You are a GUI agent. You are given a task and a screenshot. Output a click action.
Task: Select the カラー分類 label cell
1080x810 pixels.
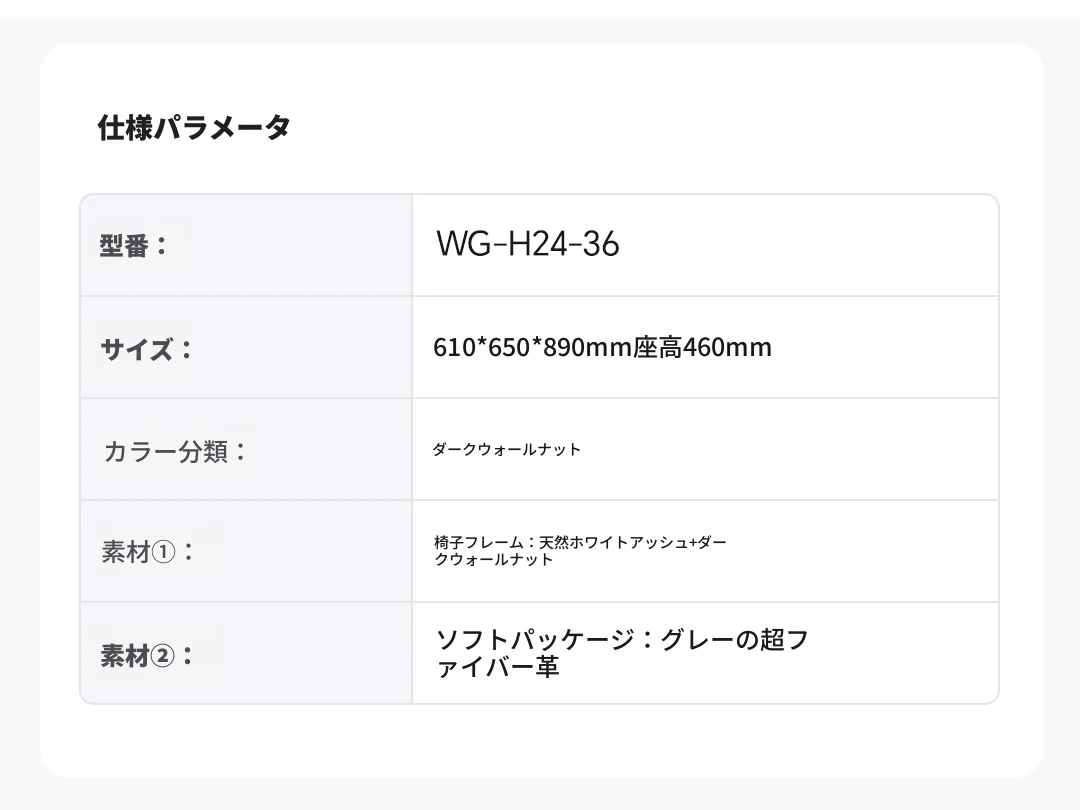246,449
